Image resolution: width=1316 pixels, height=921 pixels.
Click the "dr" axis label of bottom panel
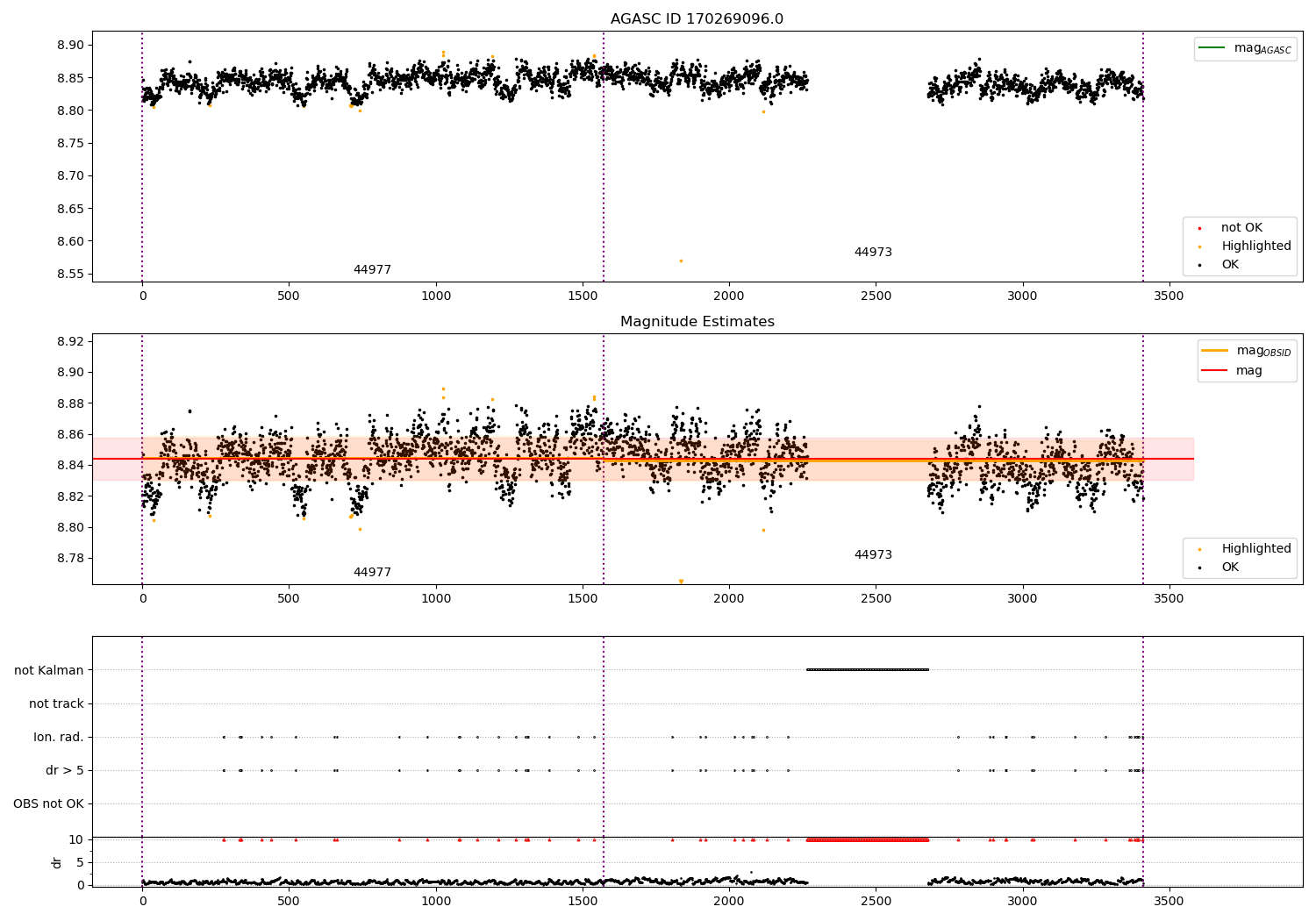(57, 862)
